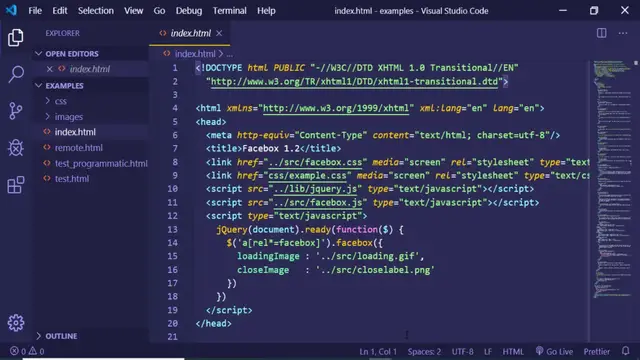
Task: Open the File menu
Action: (x=35, y=11)
